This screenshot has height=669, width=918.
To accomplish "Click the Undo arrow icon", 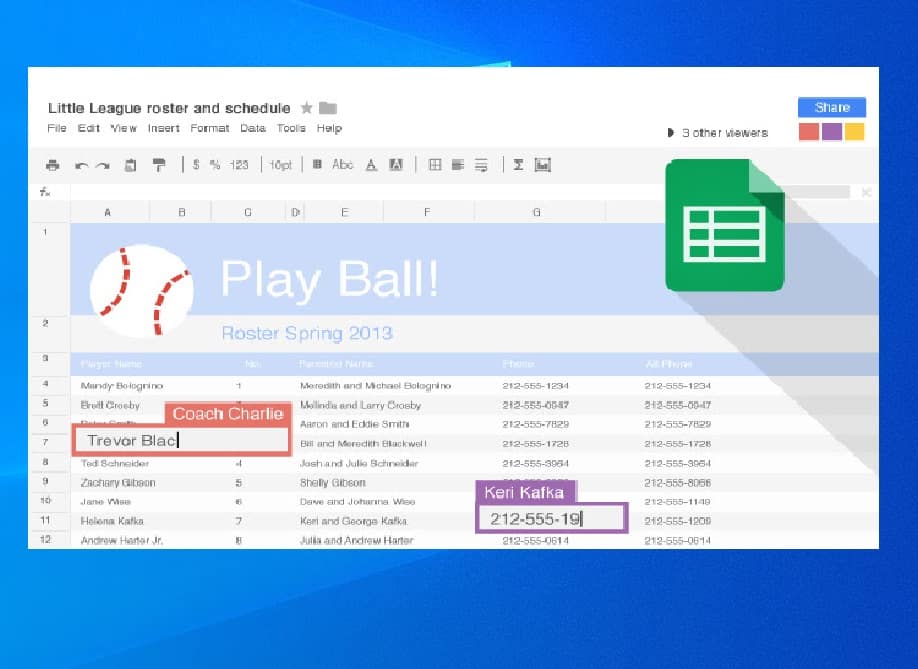I will 81,165.
